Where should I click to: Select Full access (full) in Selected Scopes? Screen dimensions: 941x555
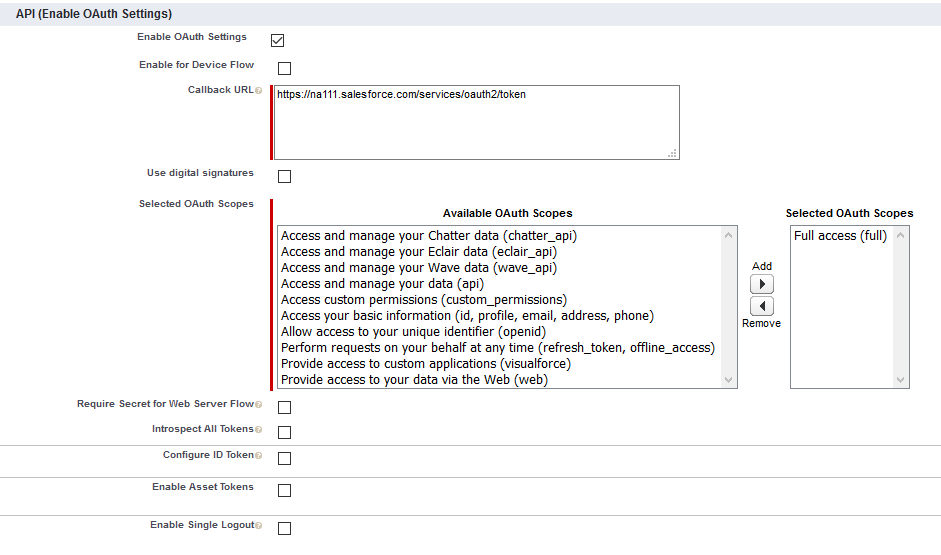(x=840, y=236)
